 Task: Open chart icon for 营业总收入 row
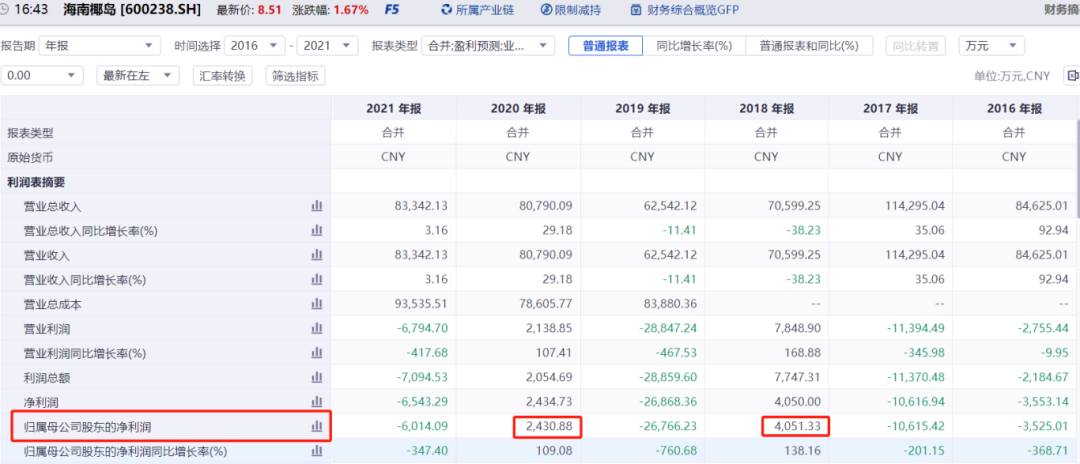point(317,206)
